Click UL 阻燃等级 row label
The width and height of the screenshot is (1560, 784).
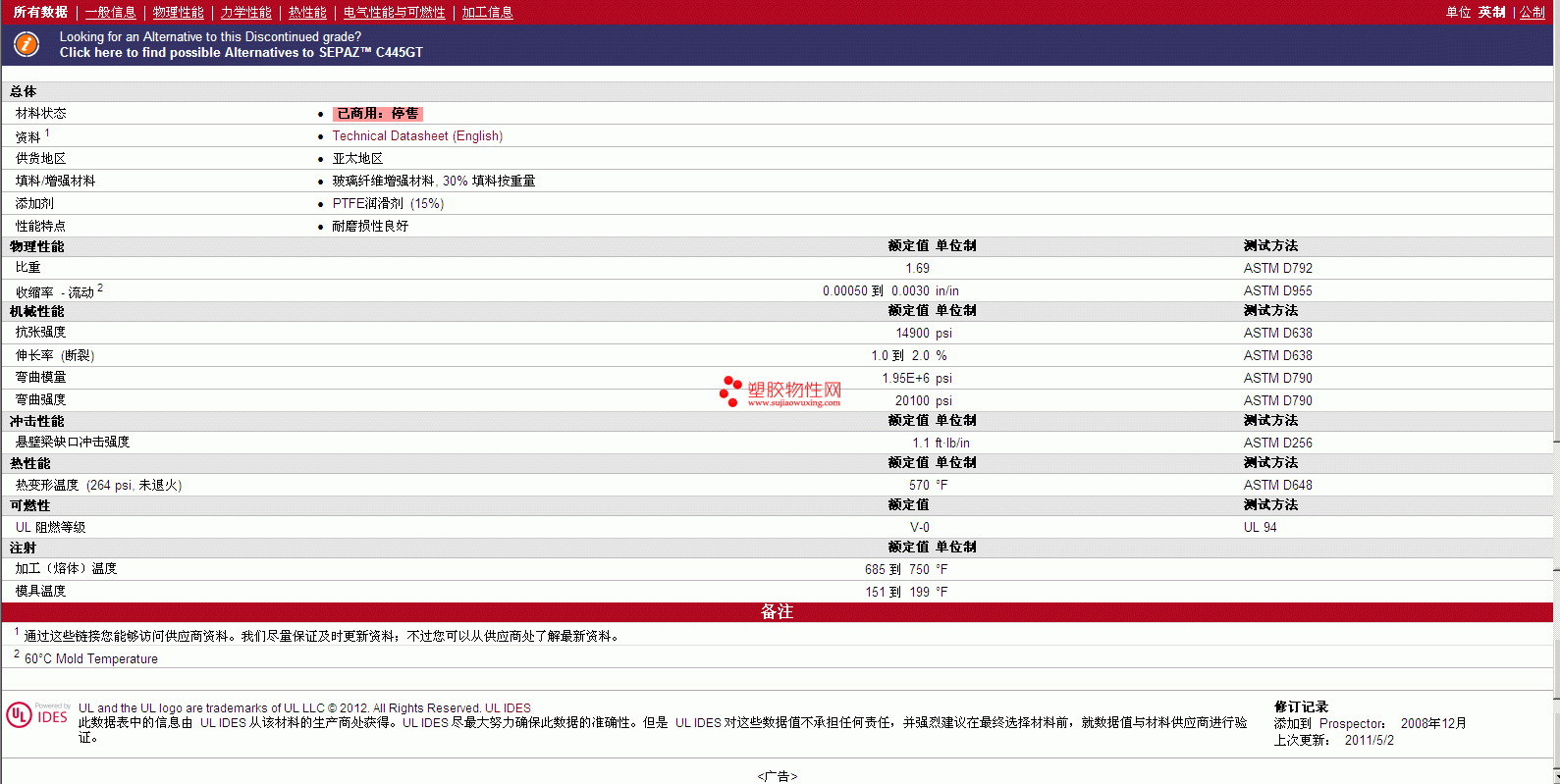tap(50, 528)
